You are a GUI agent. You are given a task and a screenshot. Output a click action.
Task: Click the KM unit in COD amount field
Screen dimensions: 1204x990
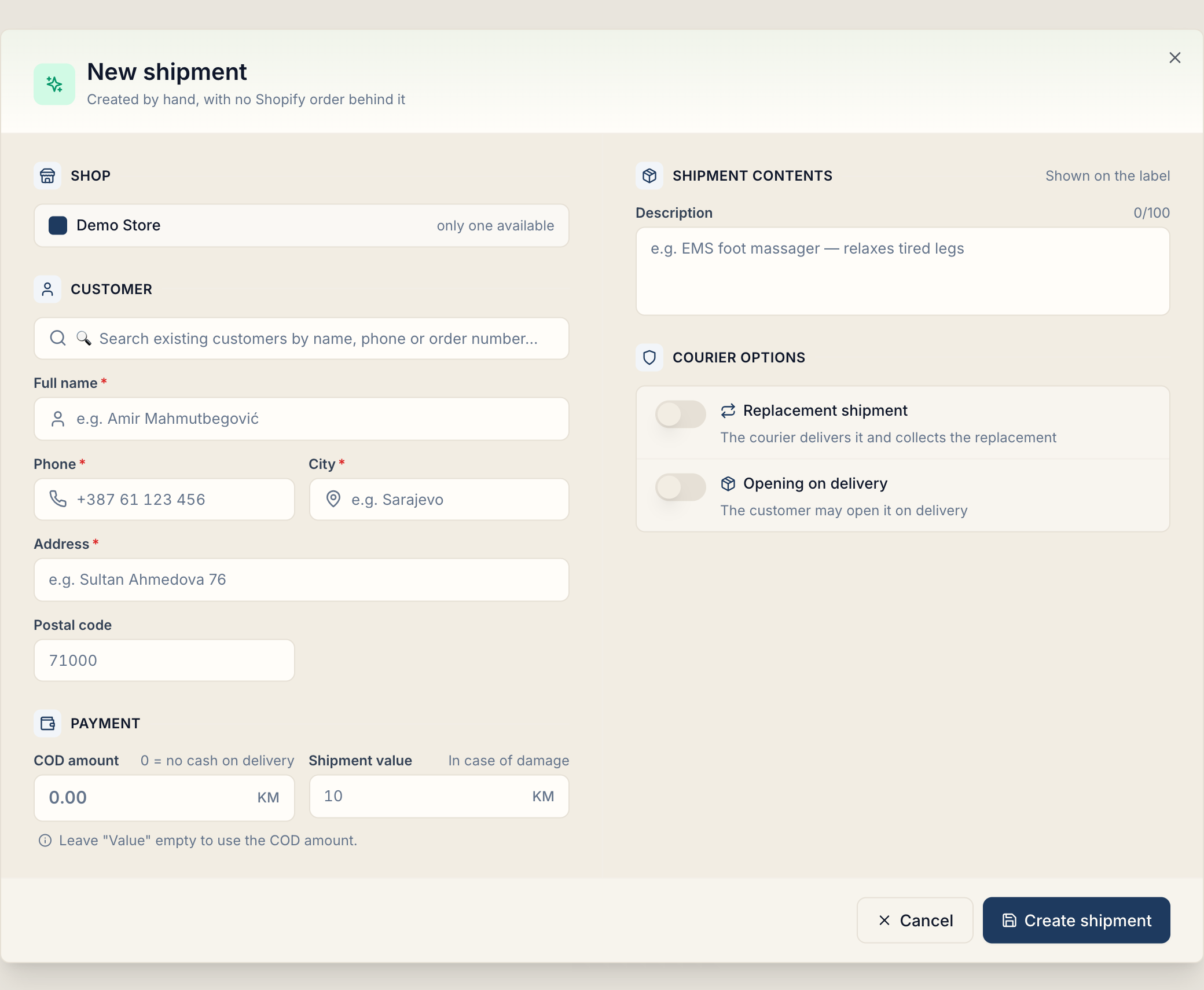268,798
